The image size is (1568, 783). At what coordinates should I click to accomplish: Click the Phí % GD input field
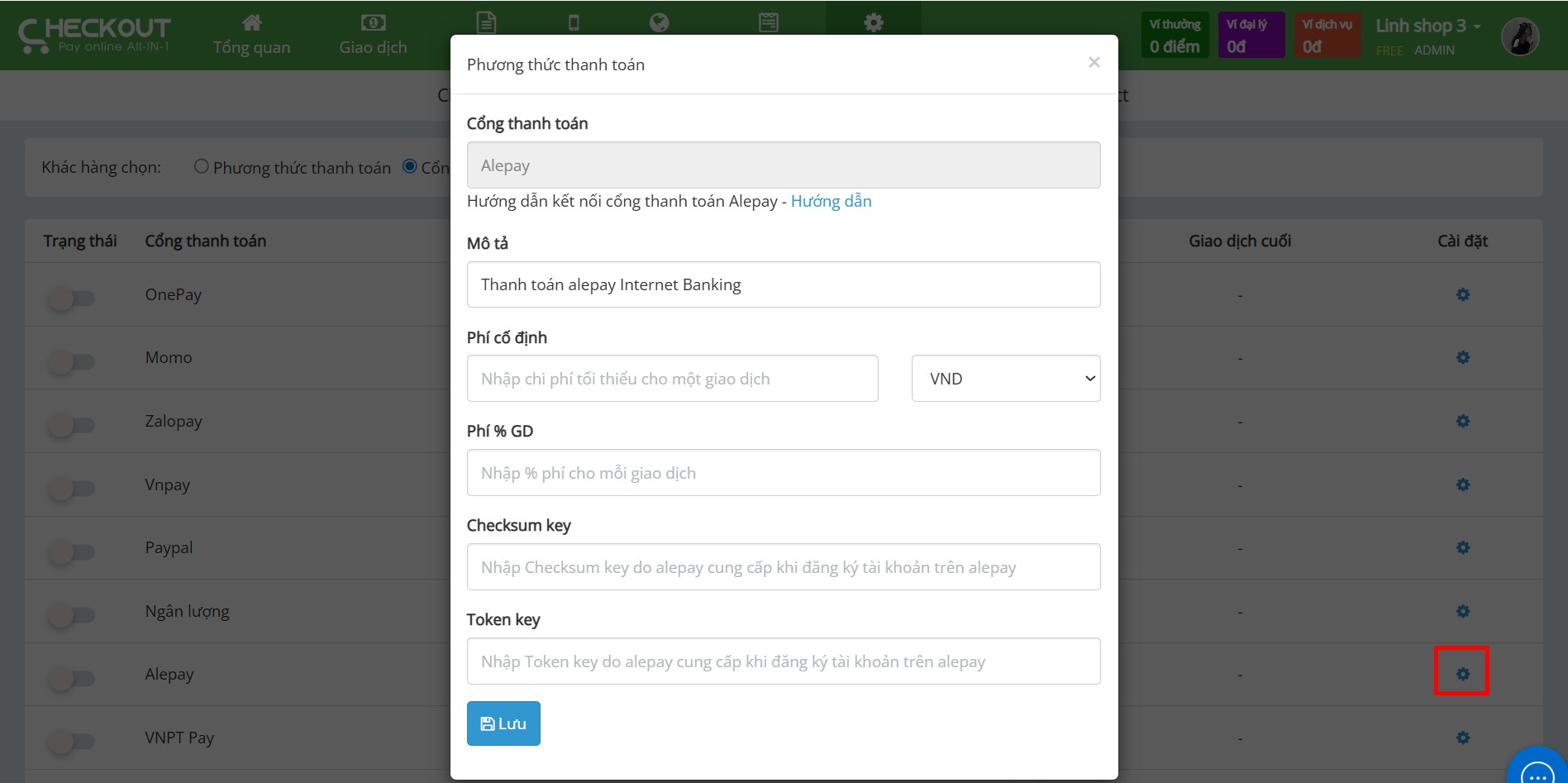pos(784,473)
